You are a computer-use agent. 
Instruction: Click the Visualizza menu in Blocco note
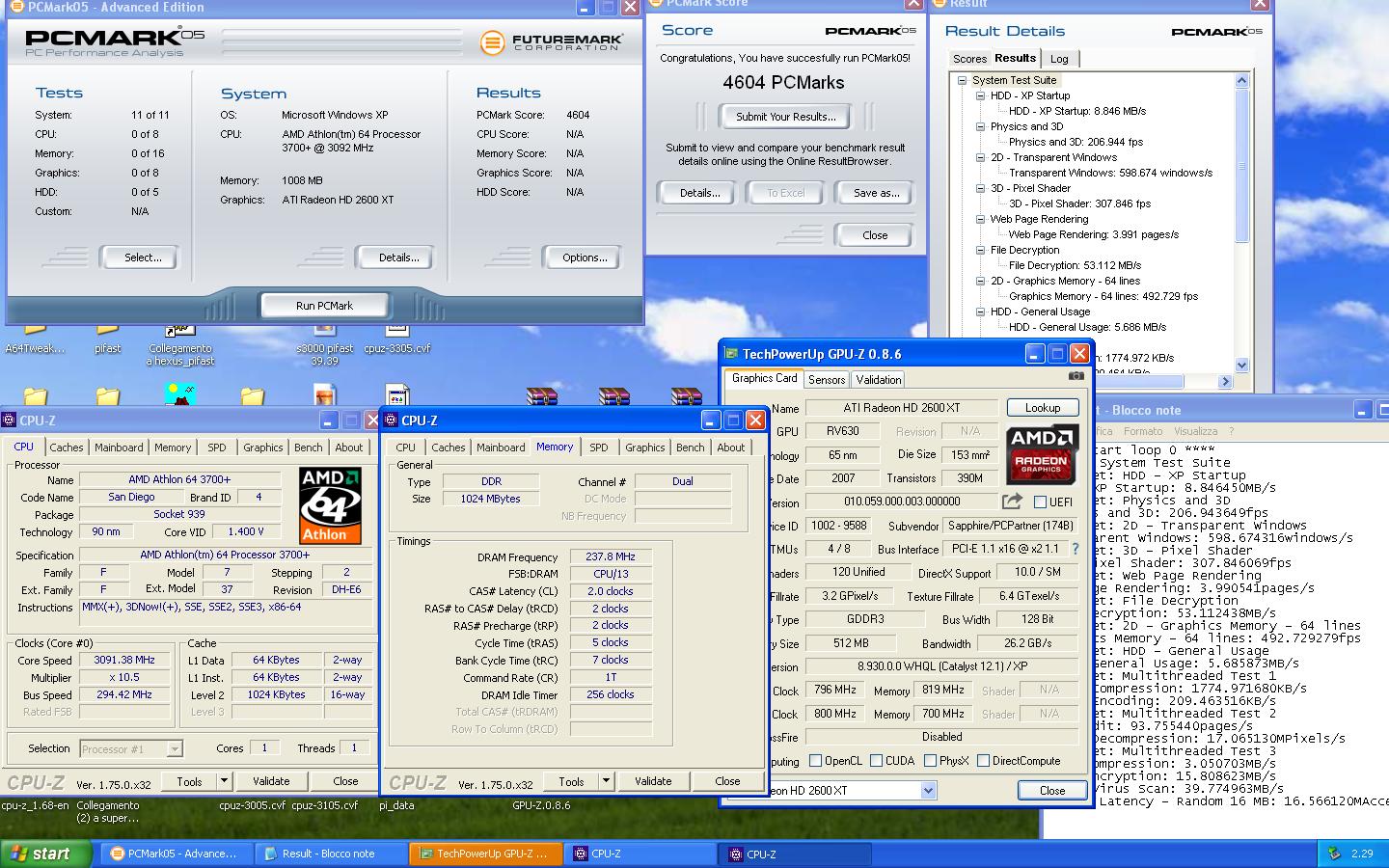tap(1195, 431)
